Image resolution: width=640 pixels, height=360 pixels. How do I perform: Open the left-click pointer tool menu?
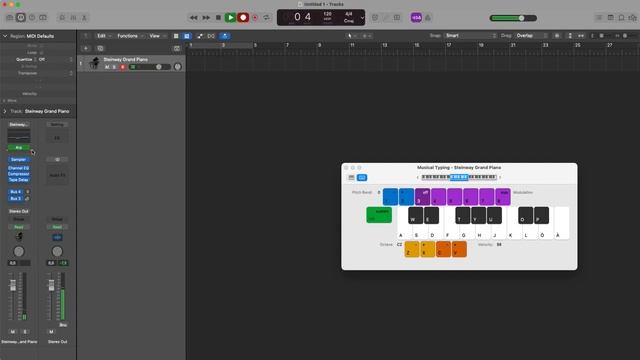(x=351, y=36)
